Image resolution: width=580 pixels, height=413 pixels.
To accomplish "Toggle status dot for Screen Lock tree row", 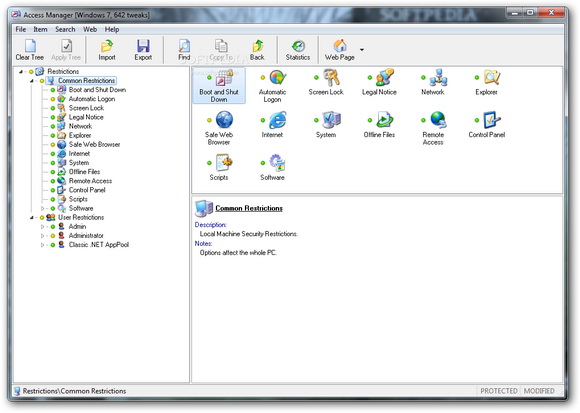I will [x=53, y=108].
